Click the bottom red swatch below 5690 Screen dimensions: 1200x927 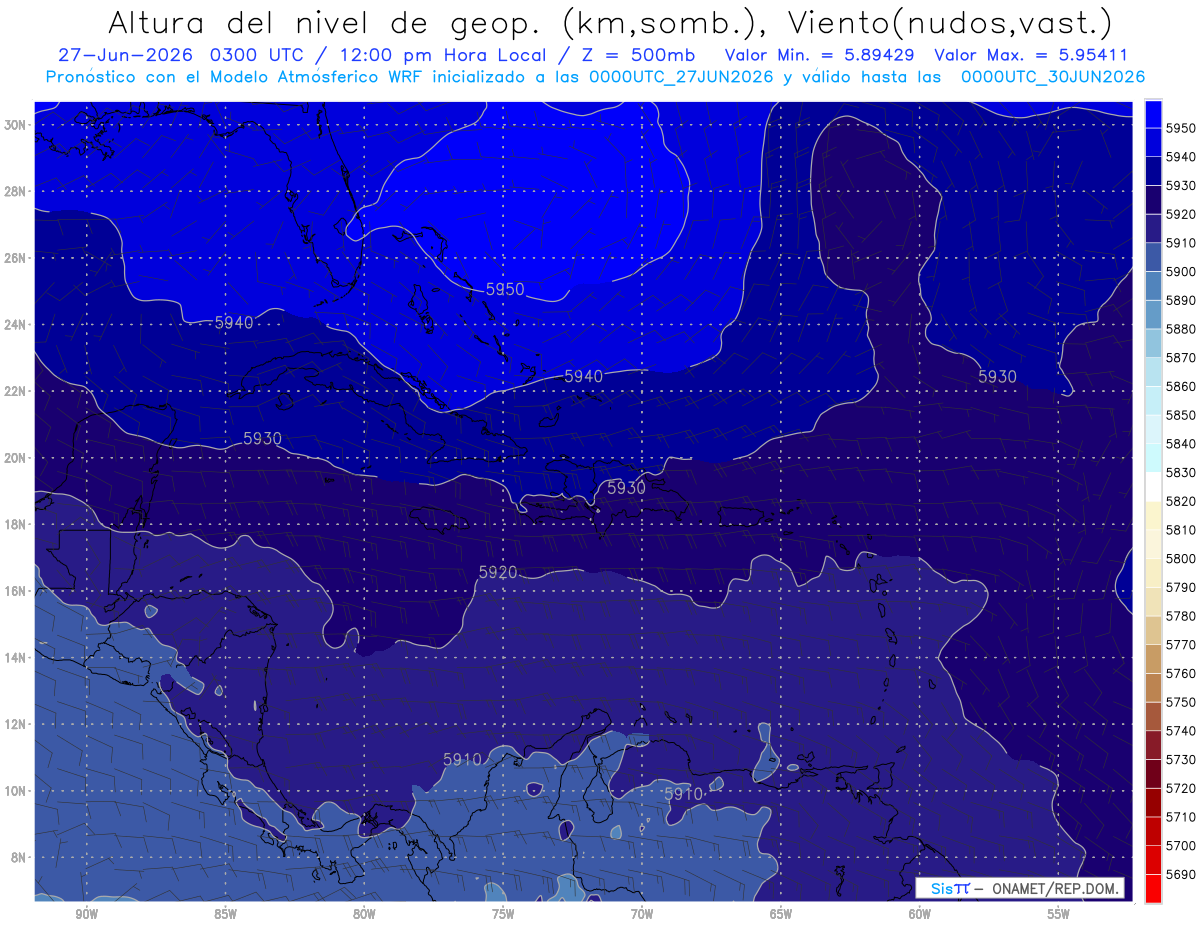click(1153, 888)
